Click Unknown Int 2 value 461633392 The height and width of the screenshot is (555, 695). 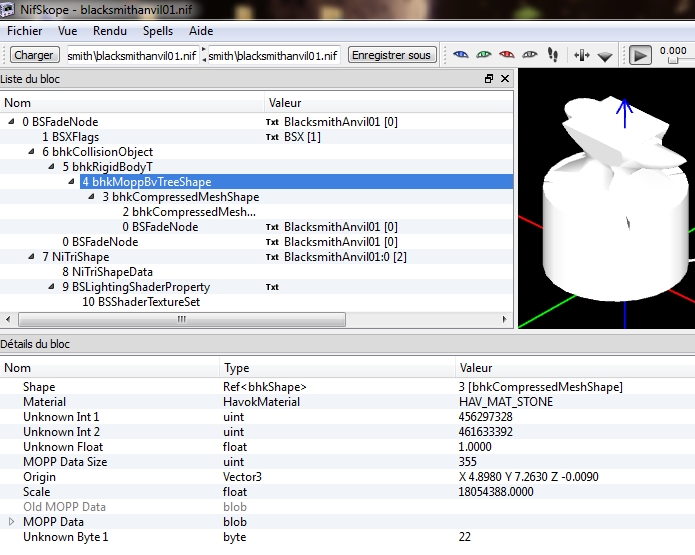485,432
